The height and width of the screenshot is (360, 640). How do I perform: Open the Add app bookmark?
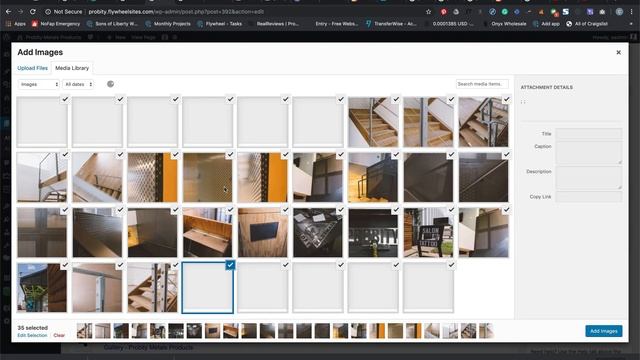pos(546,24)
